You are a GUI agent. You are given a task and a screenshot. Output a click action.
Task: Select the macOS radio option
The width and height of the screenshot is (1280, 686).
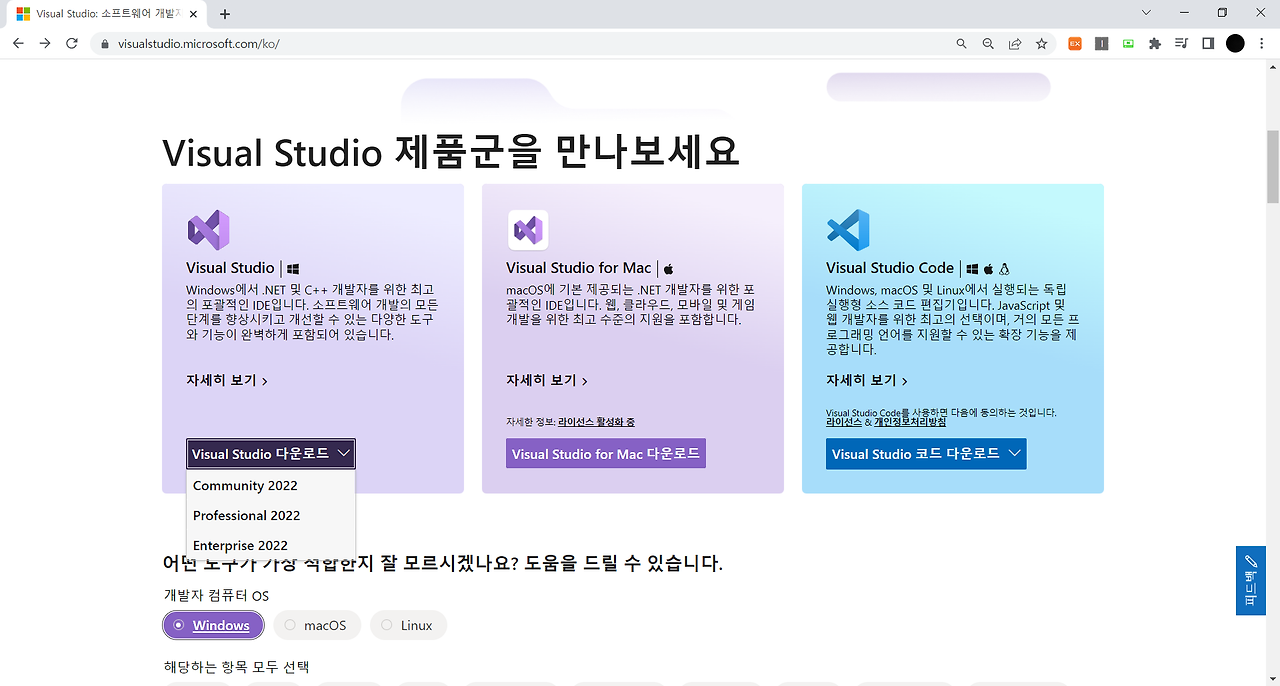(317, 625)
